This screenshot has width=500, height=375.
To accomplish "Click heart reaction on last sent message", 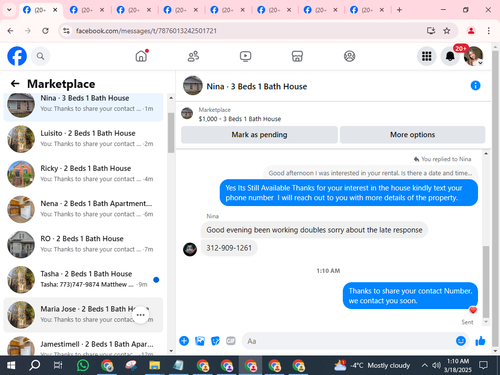I will [x=473, y=310].
